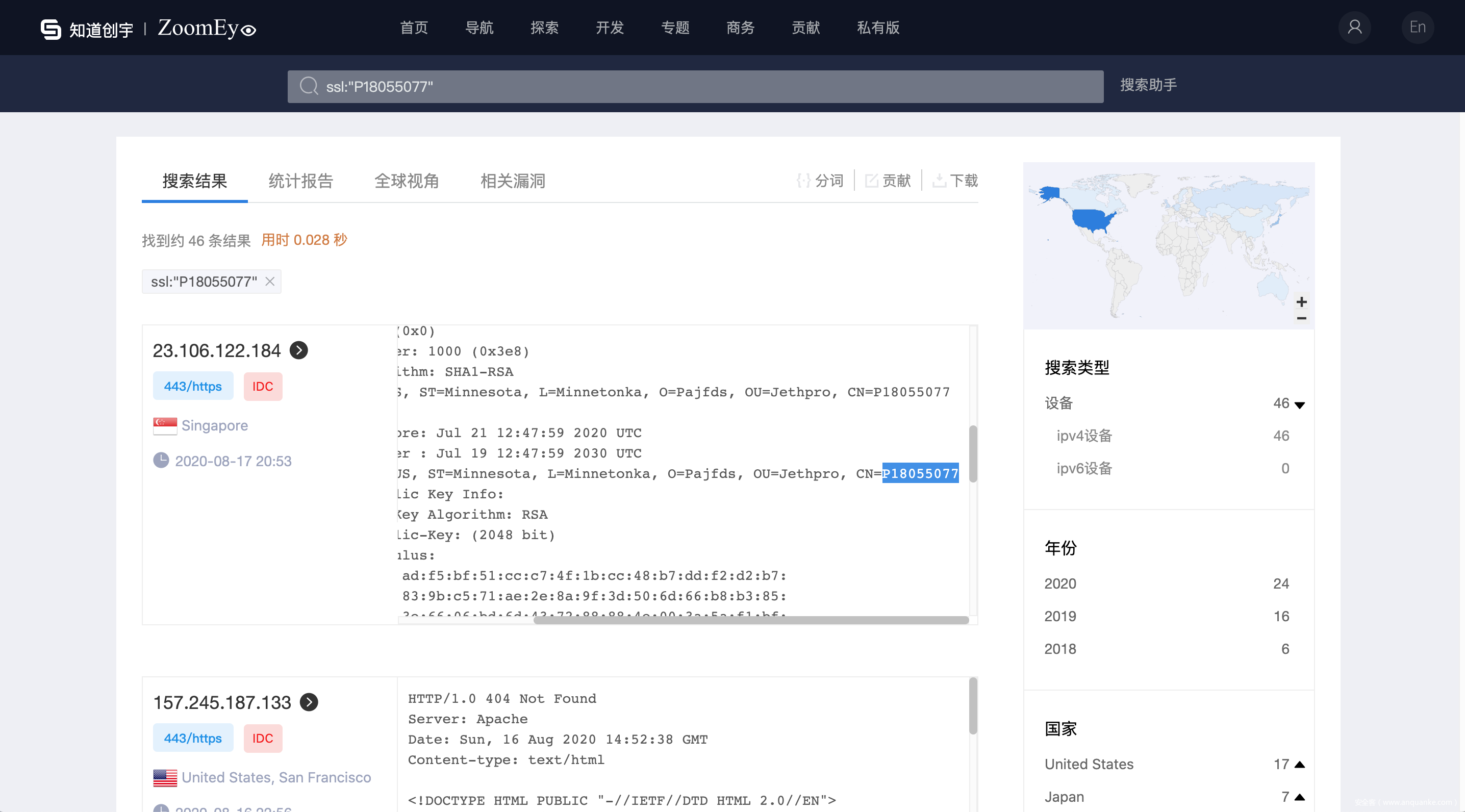This screenshot has height=812, width=1465.
Task: Click the 分词 tokenizer icon
Action: click(x=803, y=181)
